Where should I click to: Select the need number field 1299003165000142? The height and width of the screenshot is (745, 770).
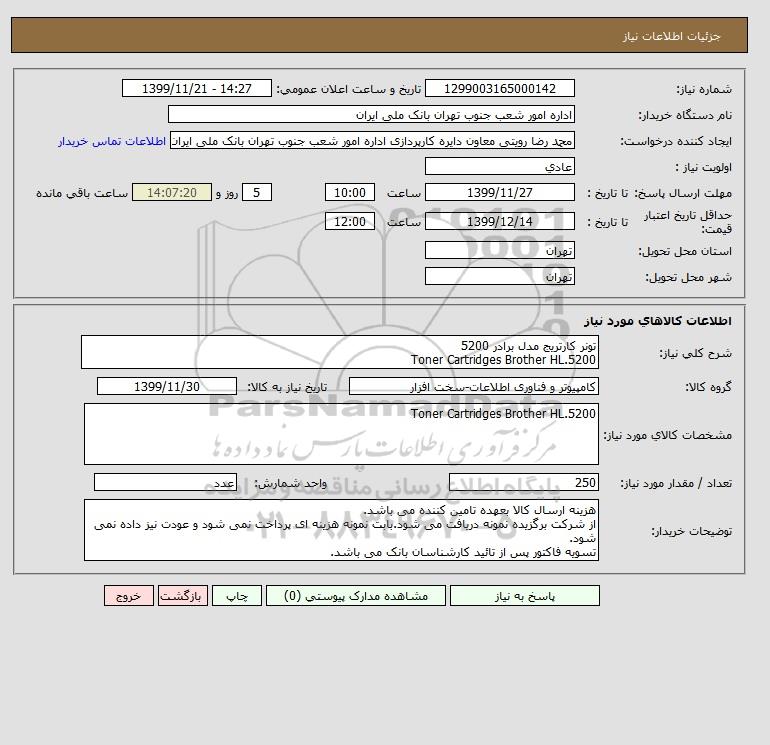[x=499, y=89]
